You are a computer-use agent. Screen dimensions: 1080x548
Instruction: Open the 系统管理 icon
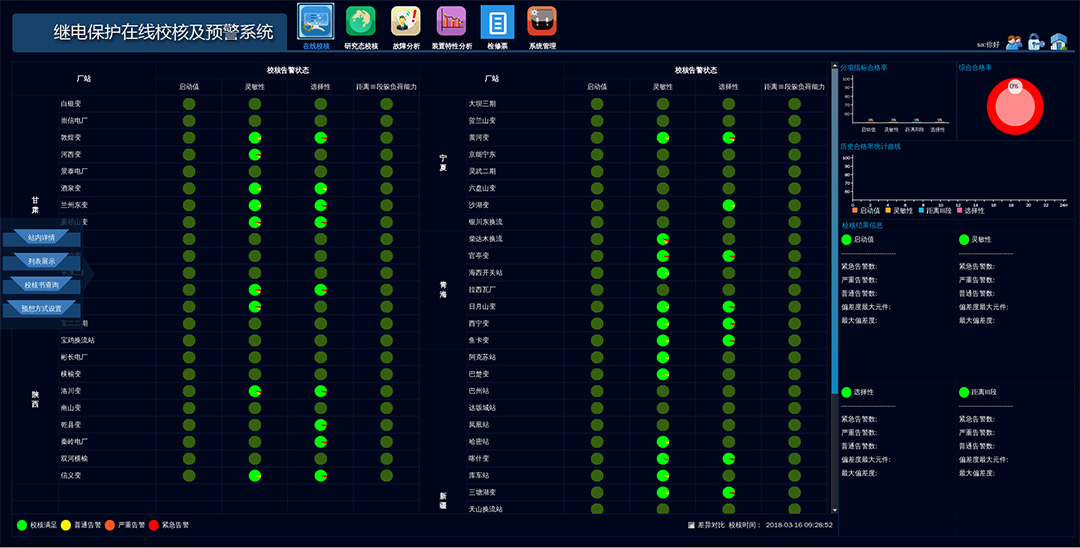point(542,21)
